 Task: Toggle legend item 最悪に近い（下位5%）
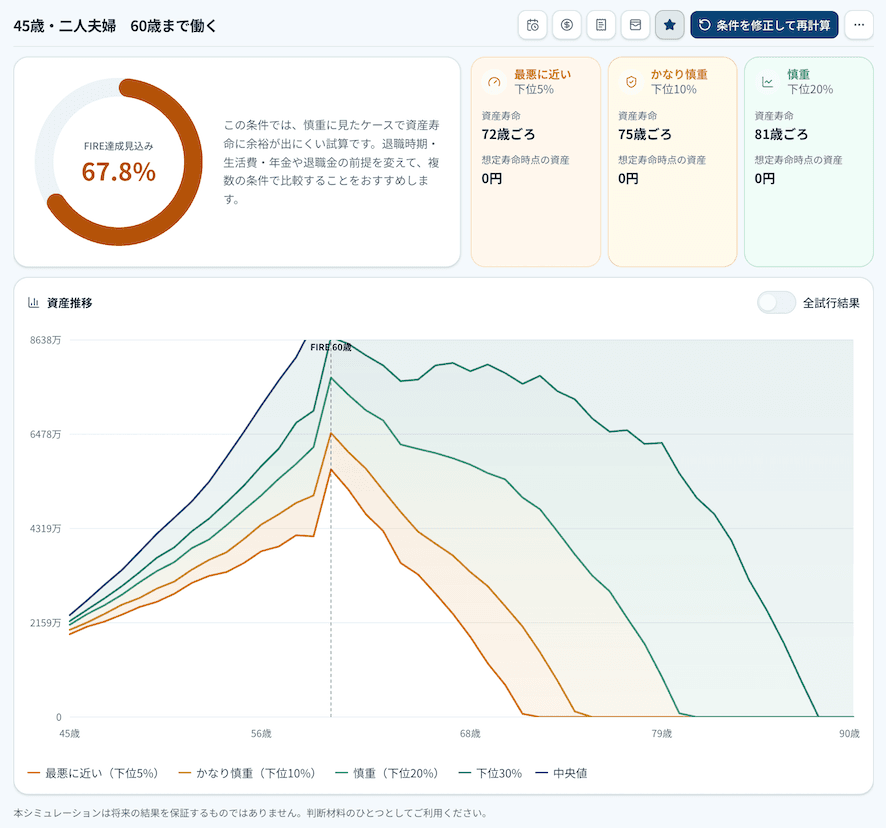click(93, 773)
